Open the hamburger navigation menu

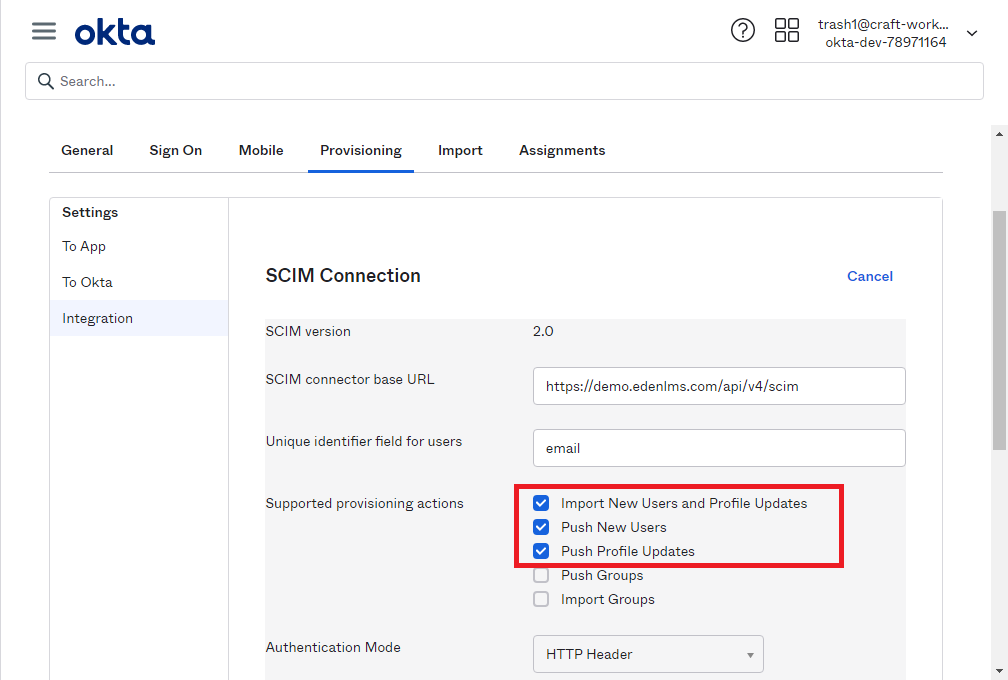click(44, 31)
